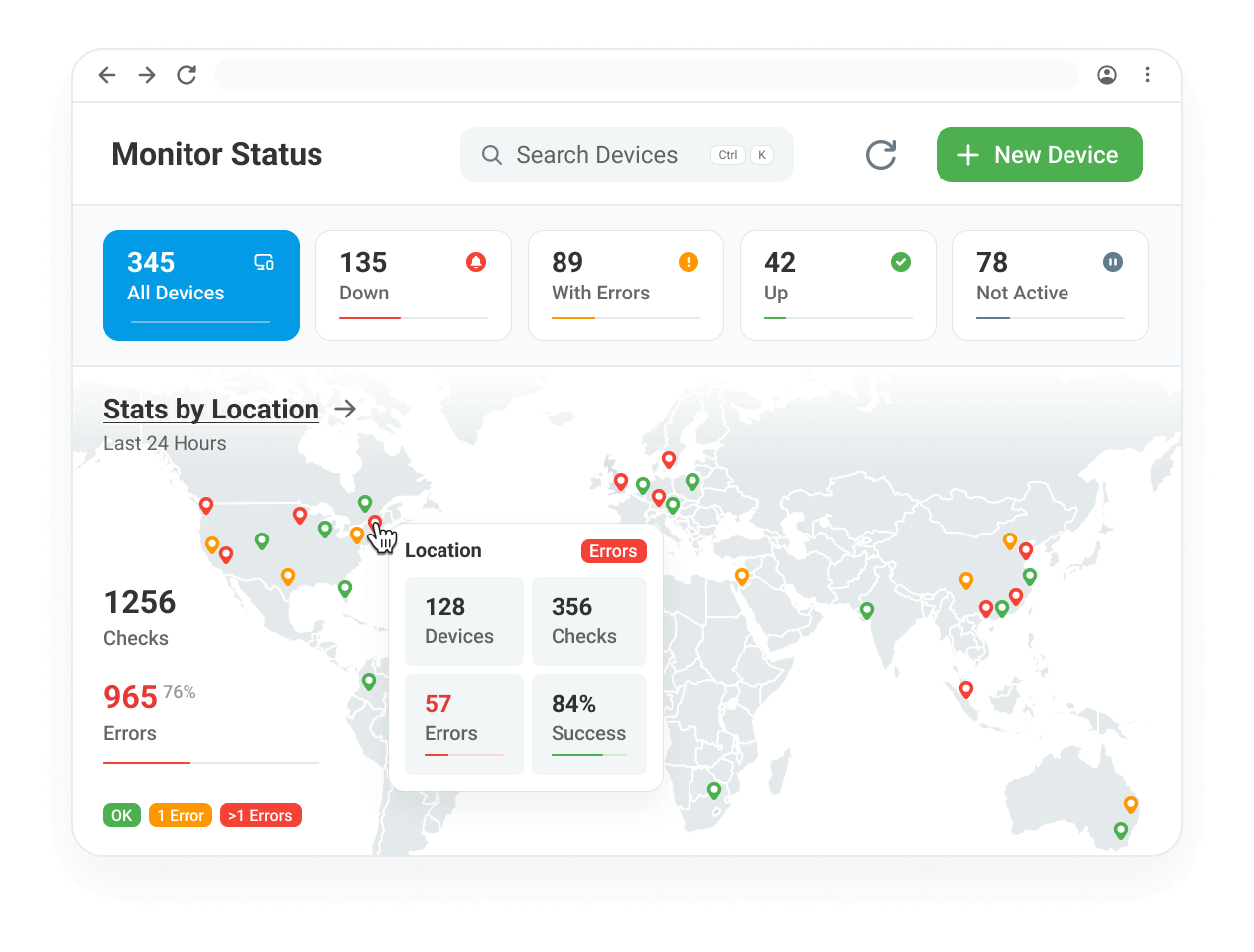Click the red map pin in Singapore region
The height and width of the screenshot is (952, 1254).
pos(966,689)
